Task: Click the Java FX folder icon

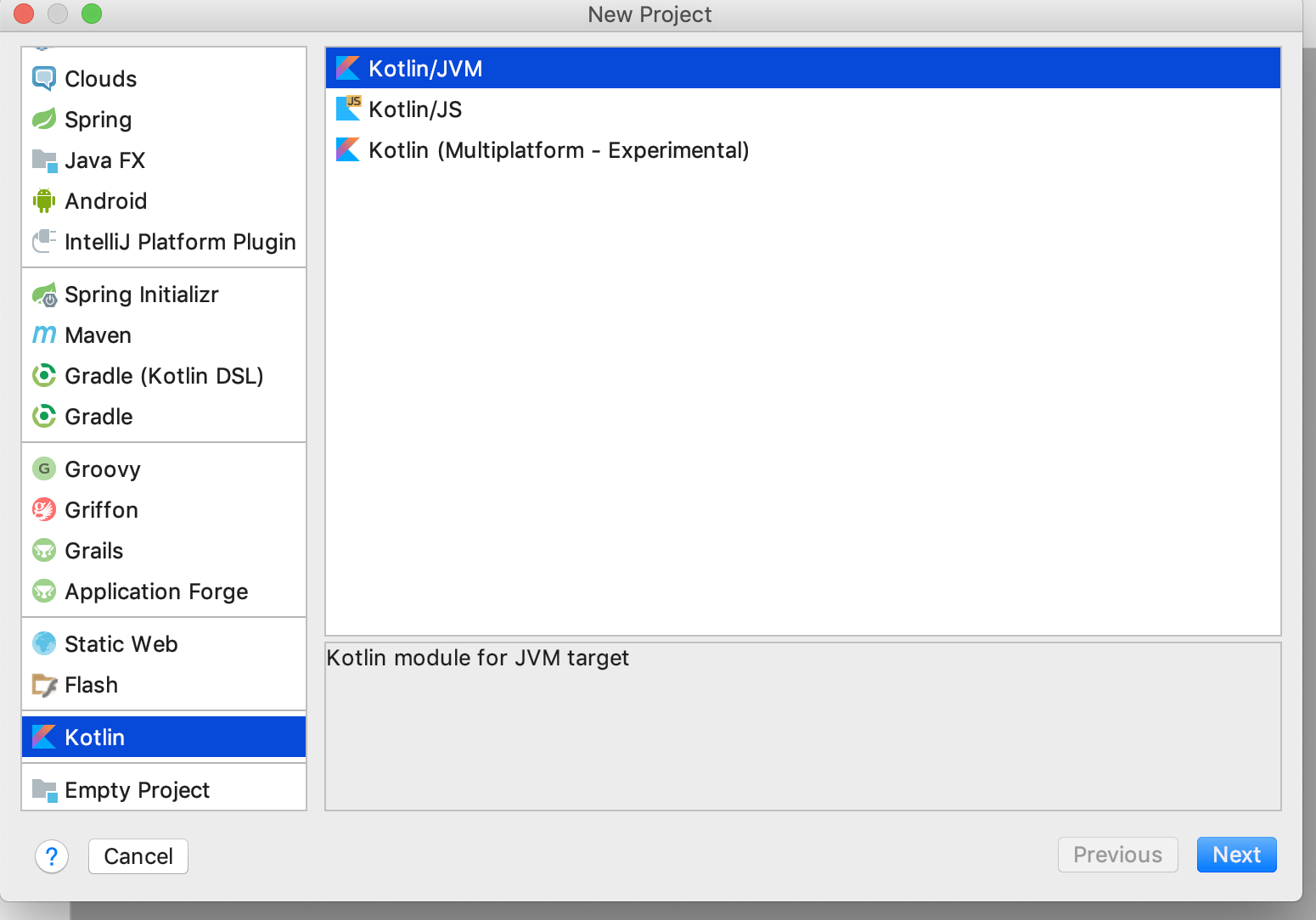Action: point(44,160)
